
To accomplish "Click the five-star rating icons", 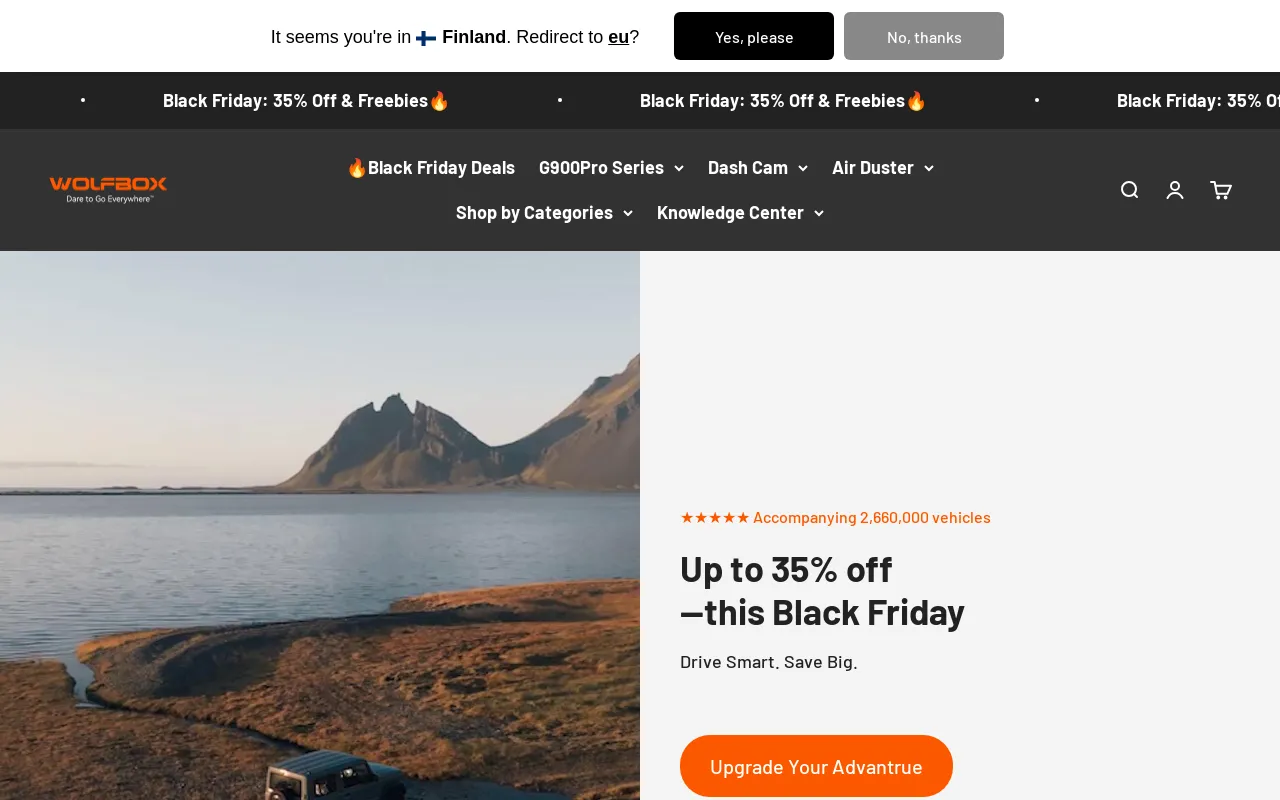I will coord(714,517).
